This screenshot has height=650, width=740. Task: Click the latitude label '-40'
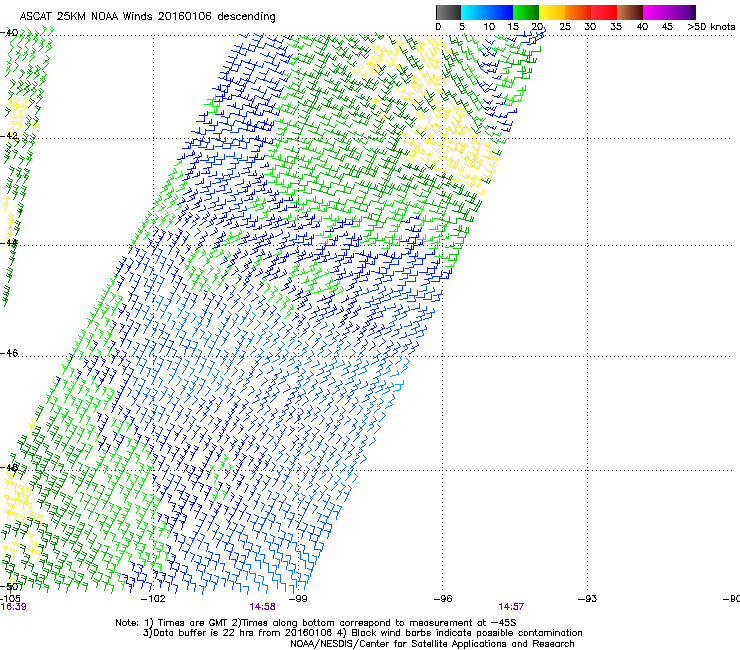point(9,33)
